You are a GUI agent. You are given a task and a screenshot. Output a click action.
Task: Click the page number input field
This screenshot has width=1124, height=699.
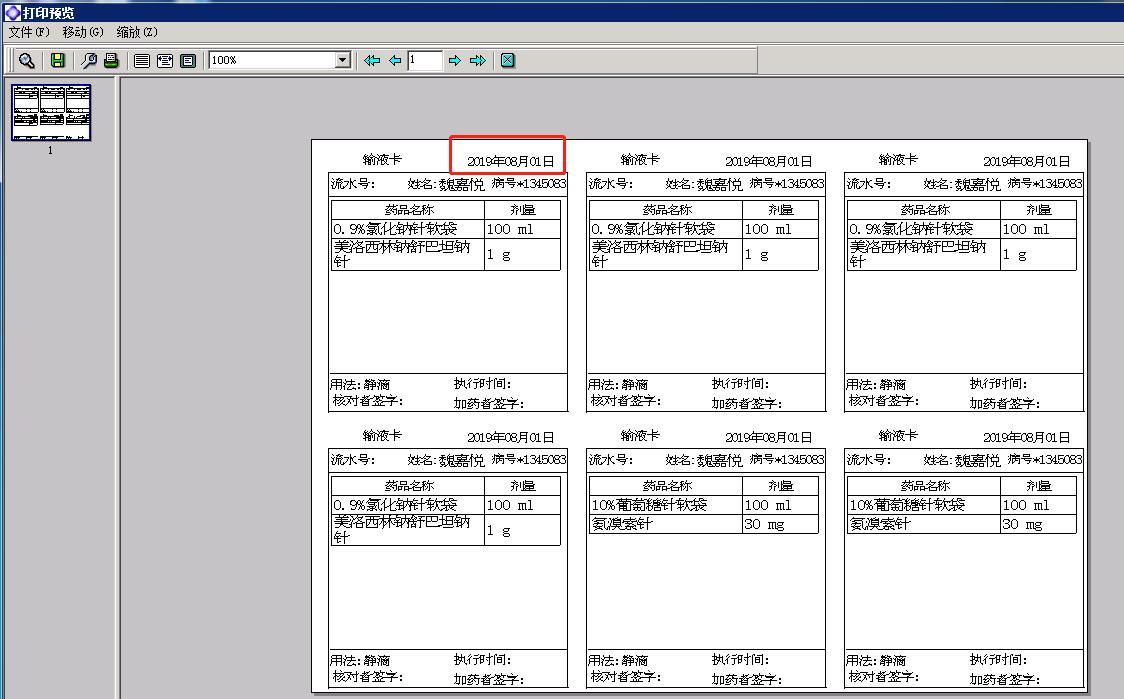(424, 60)
